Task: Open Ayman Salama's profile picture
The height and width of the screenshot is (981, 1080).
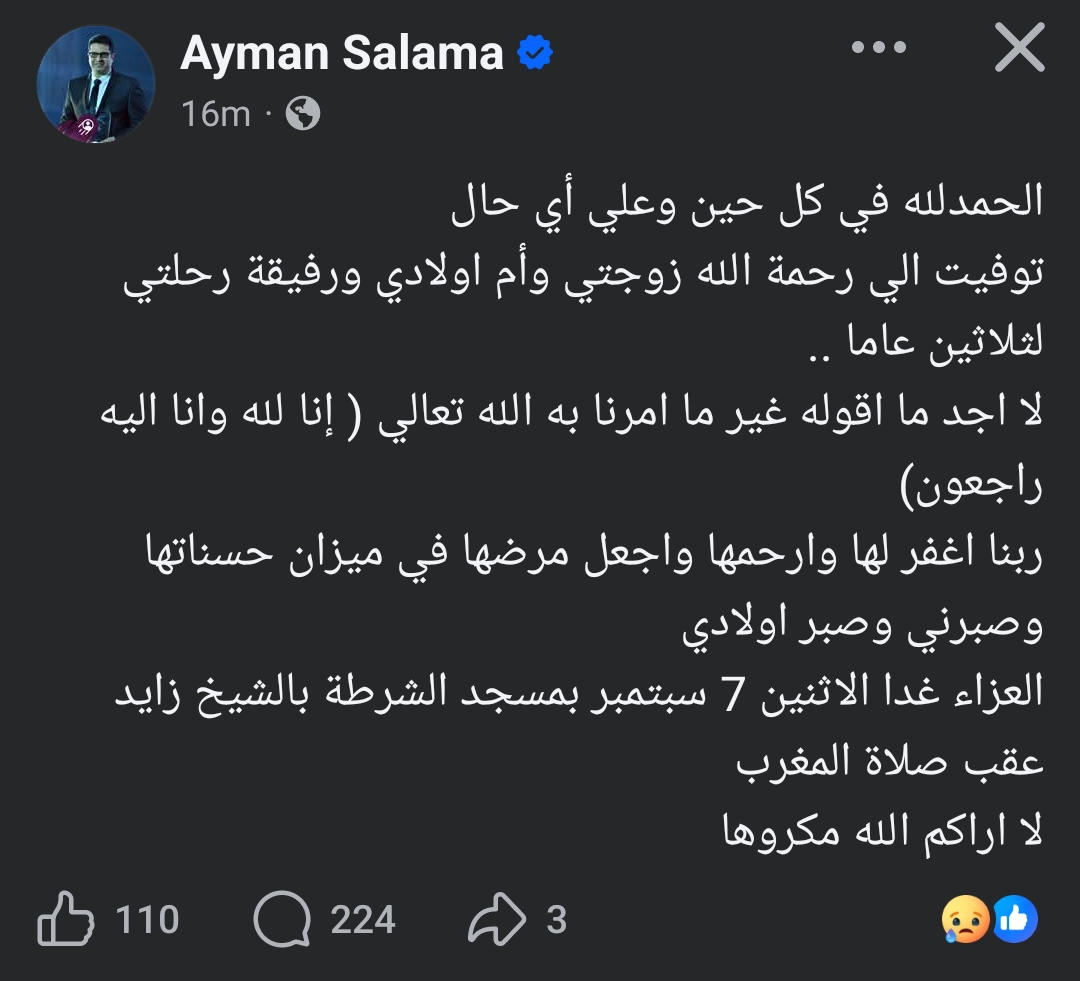Action: click(96, 85)
